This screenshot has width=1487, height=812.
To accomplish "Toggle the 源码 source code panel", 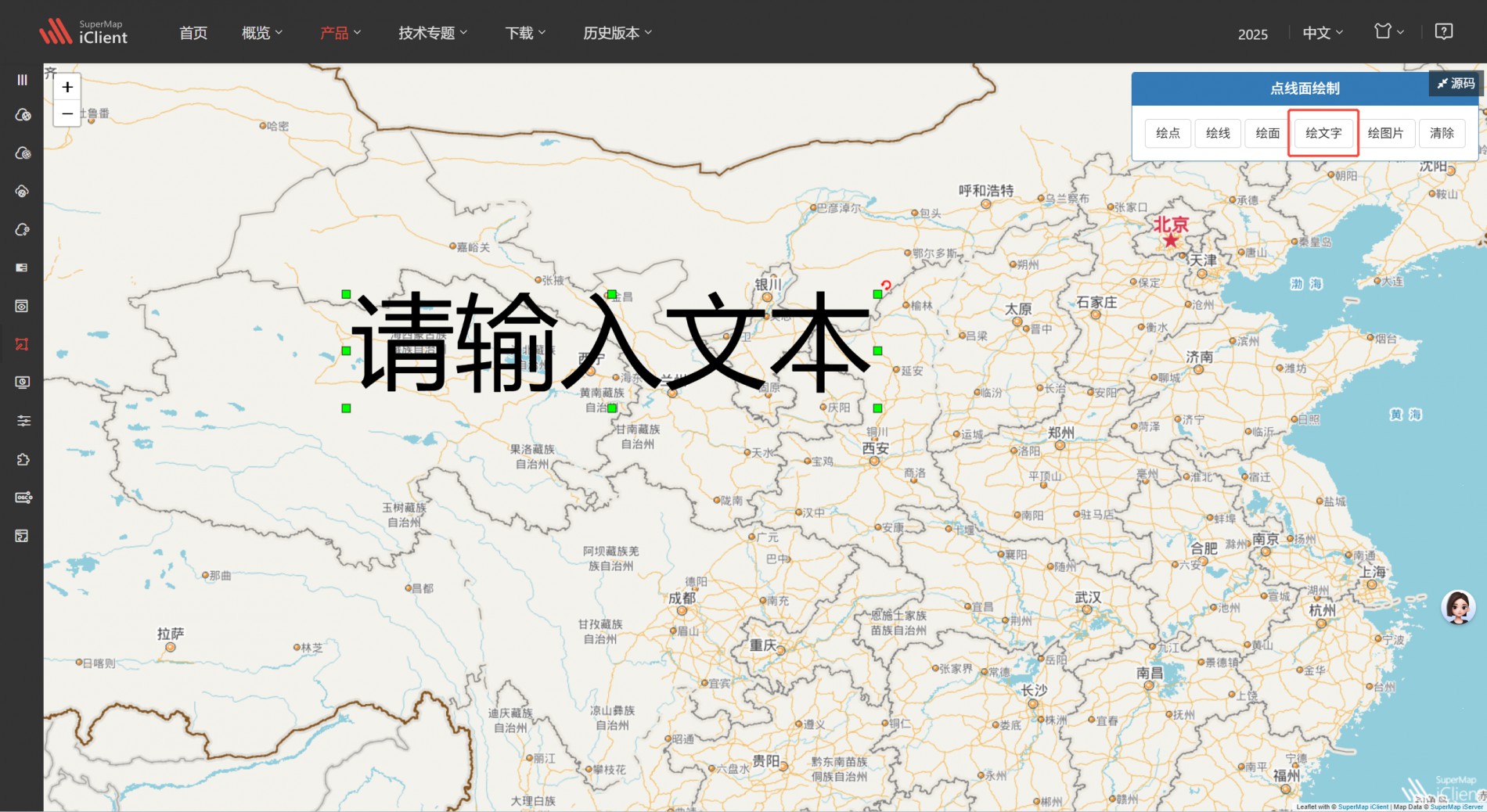I will [x=1455, y=84].
